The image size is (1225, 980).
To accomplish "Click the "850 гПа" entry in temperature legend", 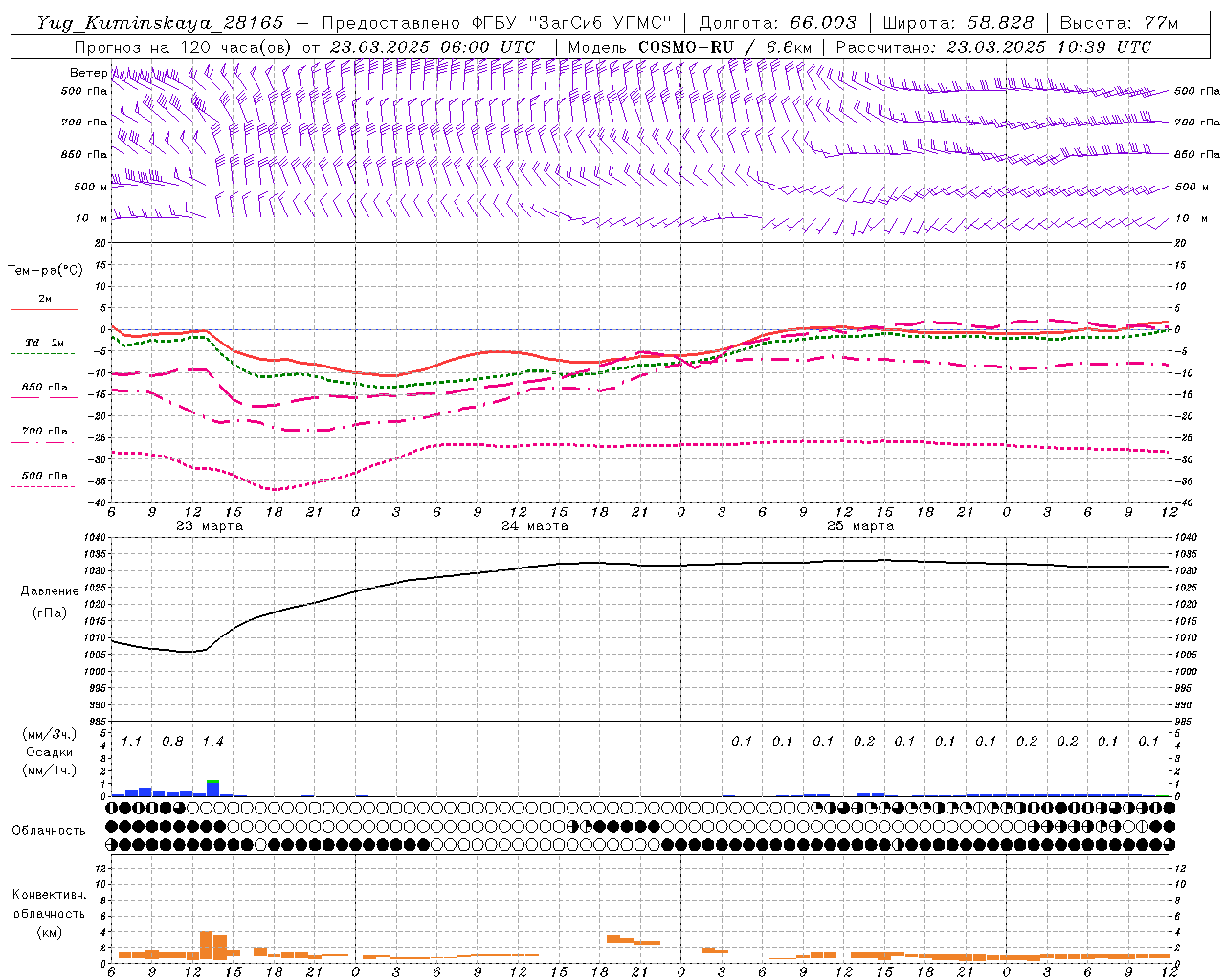I will [44, 388].
